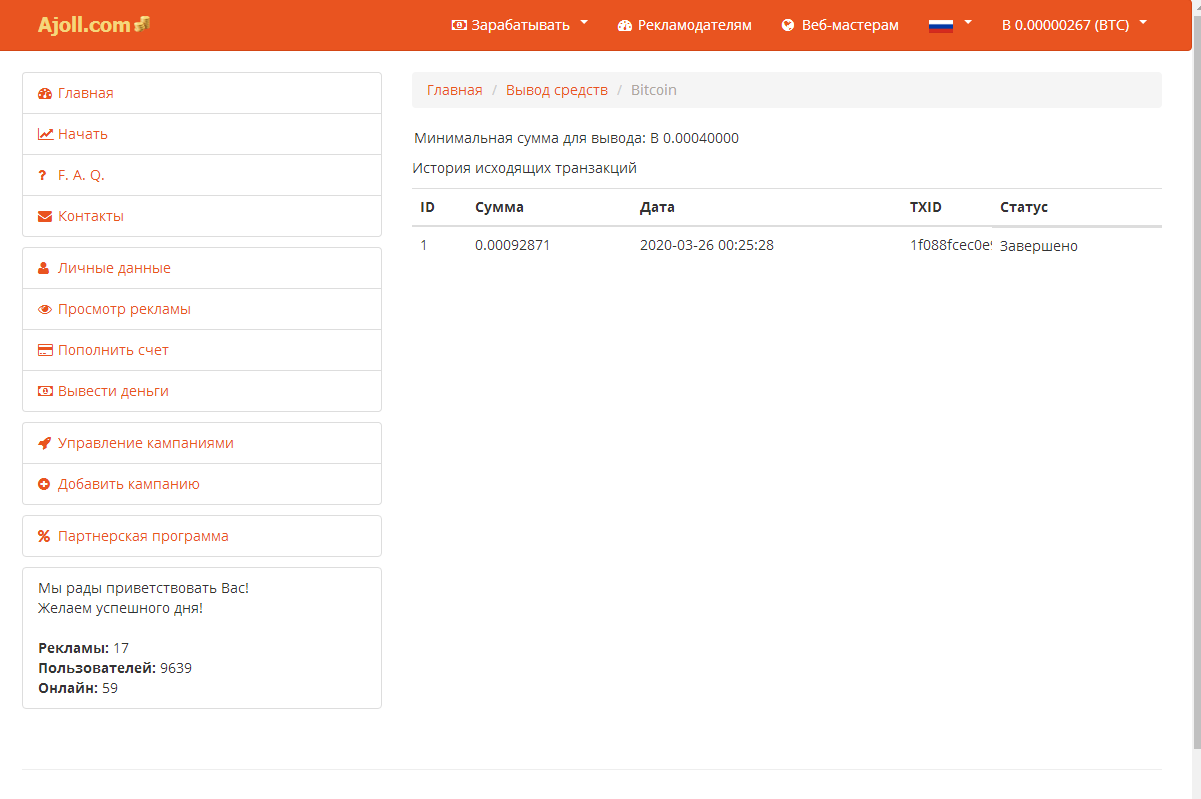1201x799 pixels.
Task: Click the money icon next to Зарабатывать
Action: 459,25
